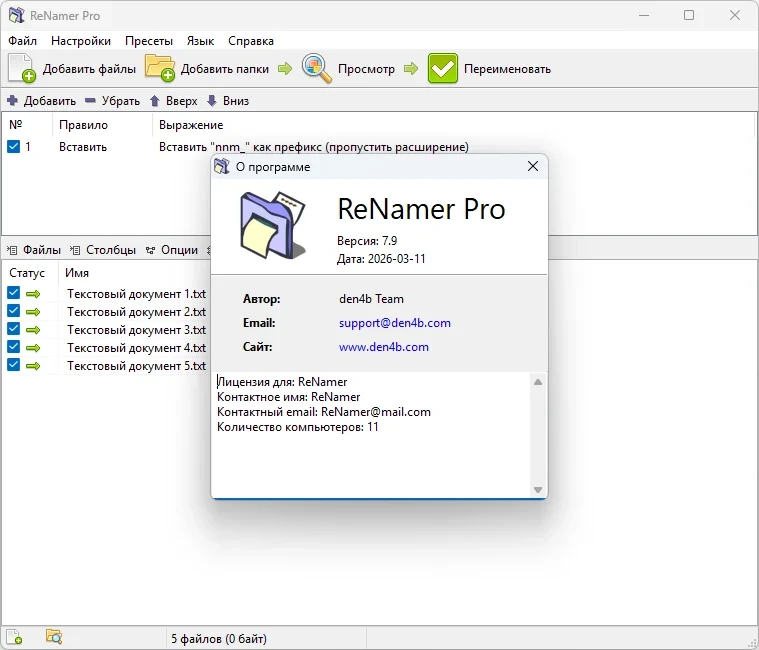Select file Текстовый документ 1.txt
This screenshot has height=650, width=759.
coord(136,294)
